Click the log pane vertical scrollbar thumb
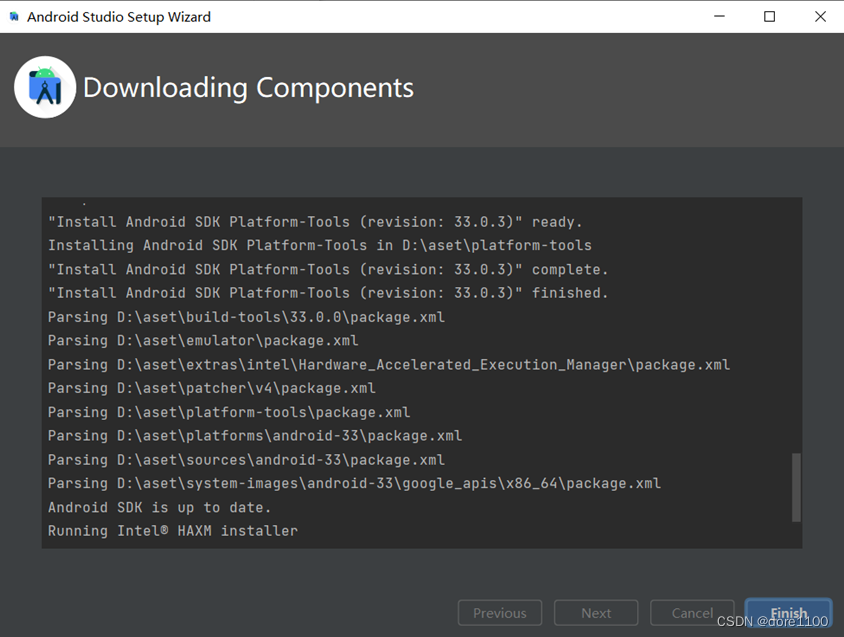This screenshot has height=637, width=844. [796, 487]
